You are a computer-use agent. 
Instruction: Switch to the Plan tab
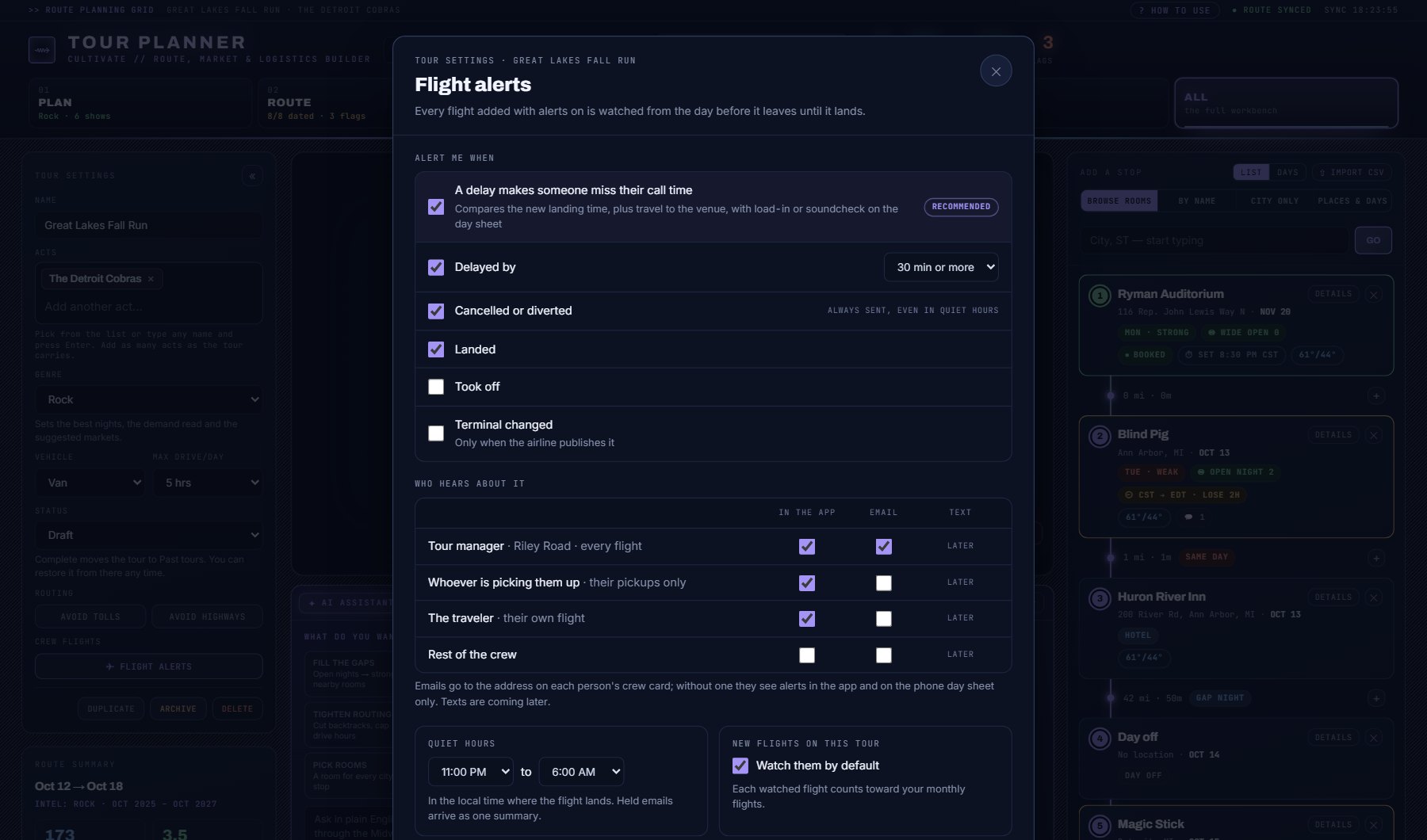coord(140,103)
